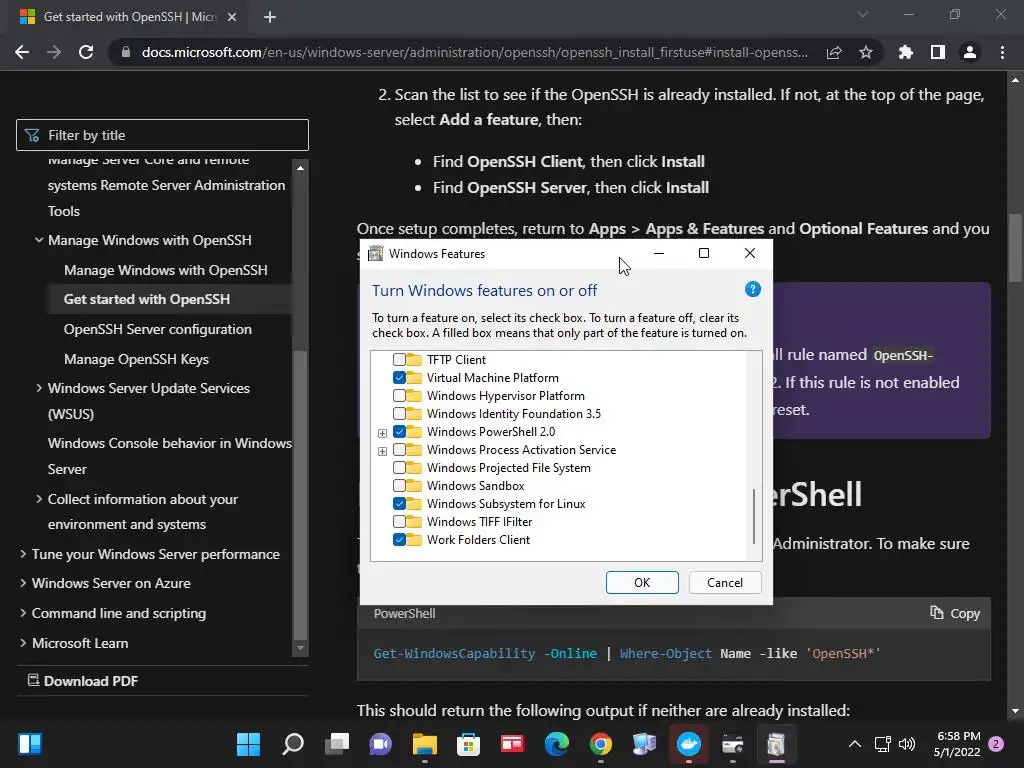
Task: Expand Collect information about your environment
Action: 39,499
